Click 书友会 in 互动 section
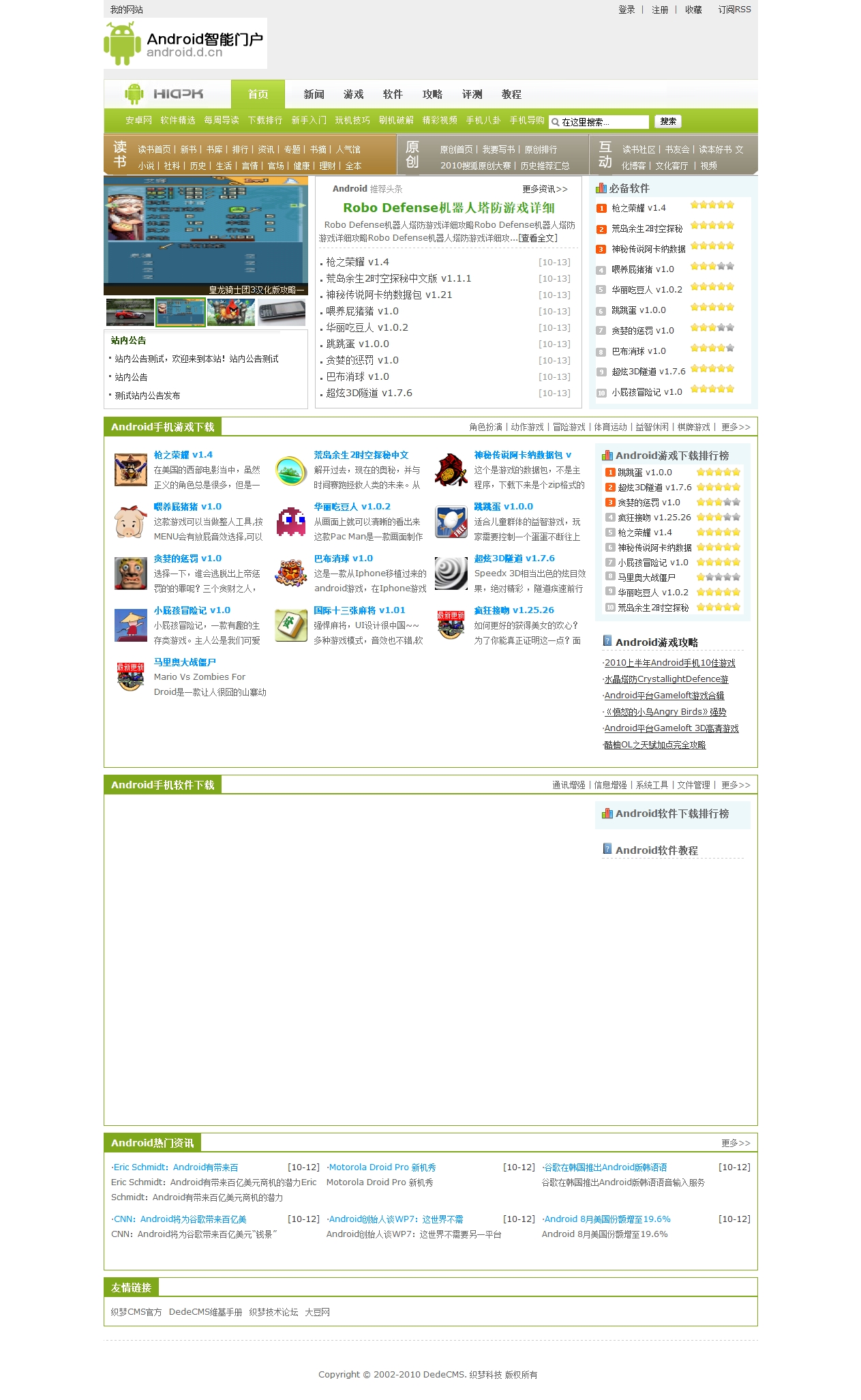The width and height of the screenshot is (861, 1400). pos(677,149)
